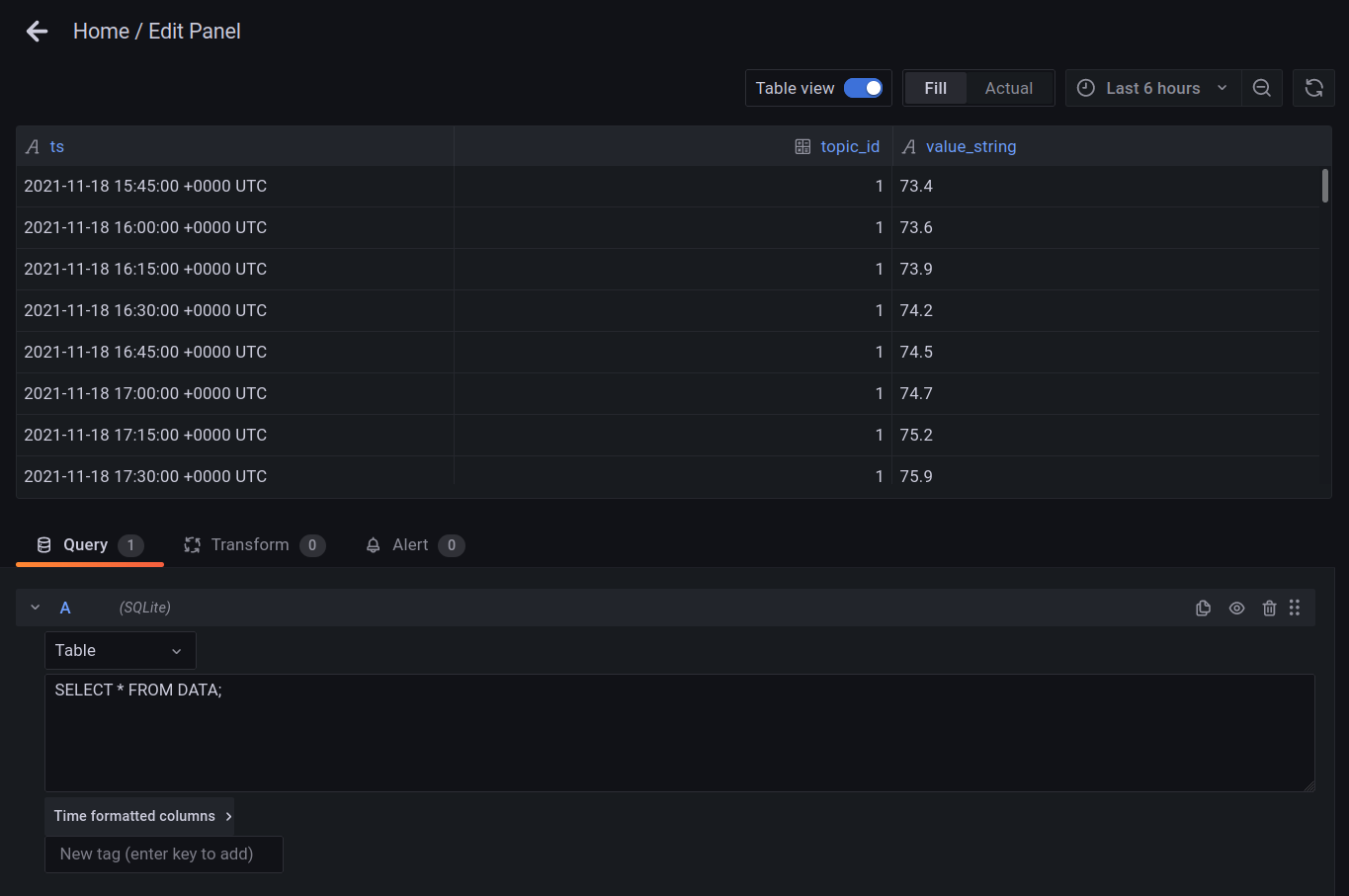The width and height of the screenshot is (1349, 896).
Task: Click cell 2021-11-18 16:15:00 +0000 UTC
Action: pyautogui.click(x=235, y=269)
